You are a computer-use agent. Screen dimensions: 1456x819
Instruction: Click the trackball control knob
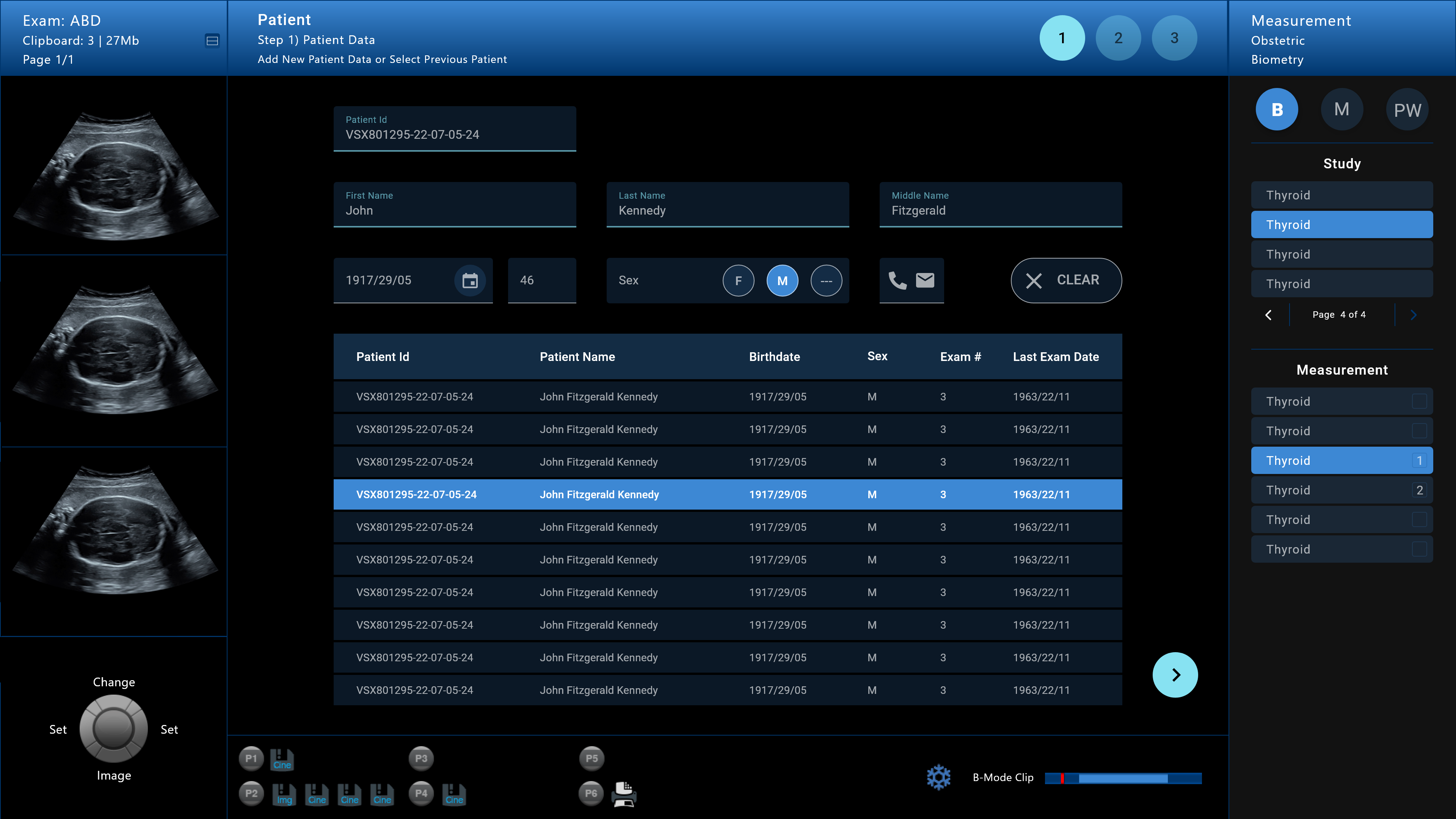pyautogui.click(x=114, y=728)
